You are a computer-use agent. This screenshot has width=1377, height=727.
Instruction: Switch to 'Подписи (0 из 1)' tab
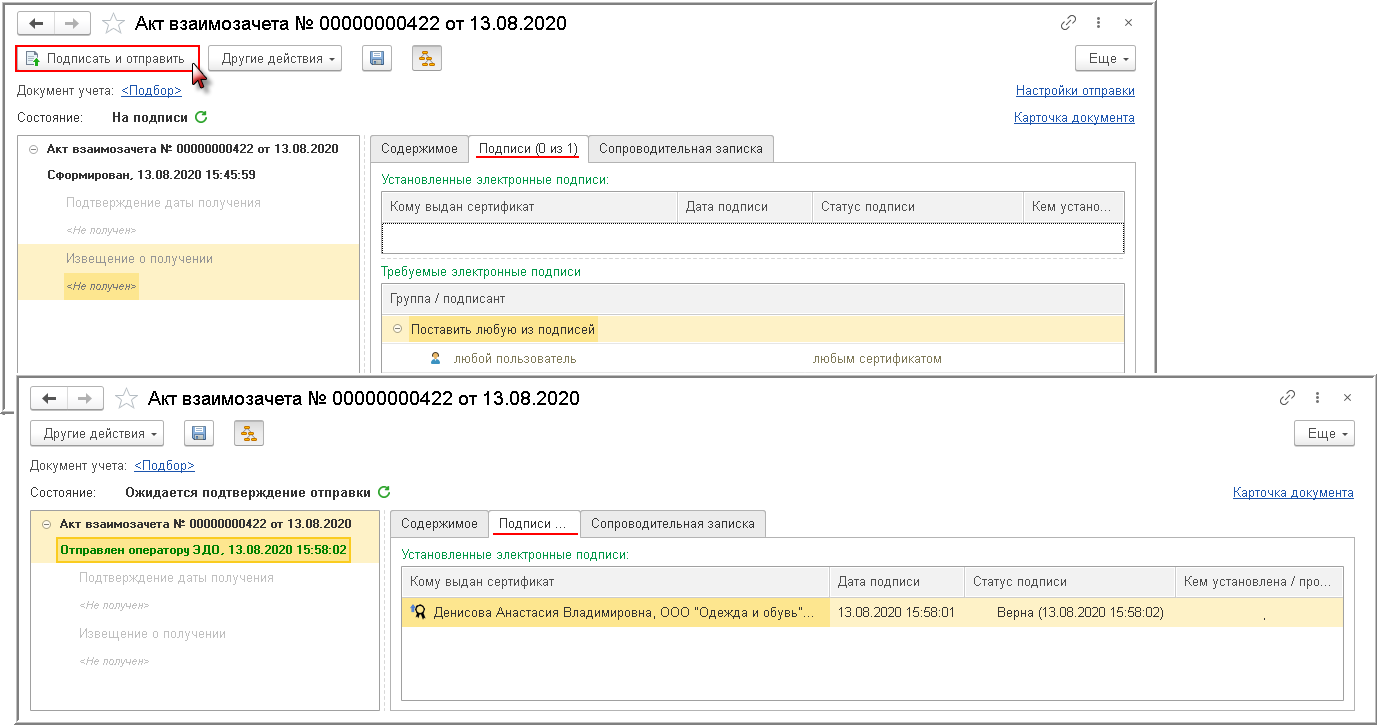pyautogui.click(x=528, y=149)
